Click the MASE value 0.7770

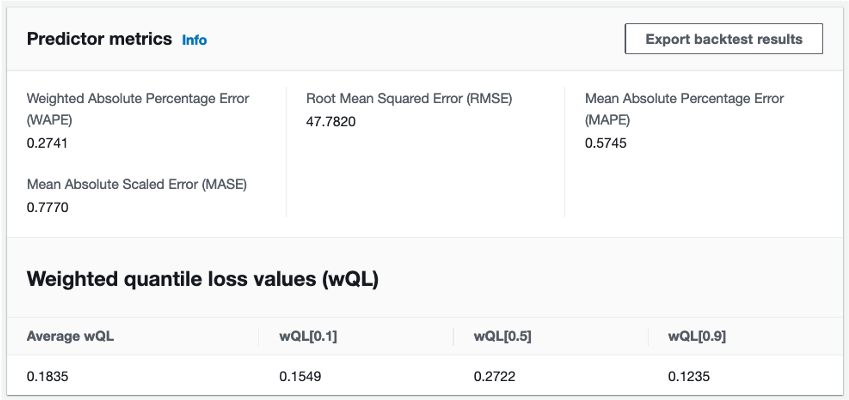(48, 207)
